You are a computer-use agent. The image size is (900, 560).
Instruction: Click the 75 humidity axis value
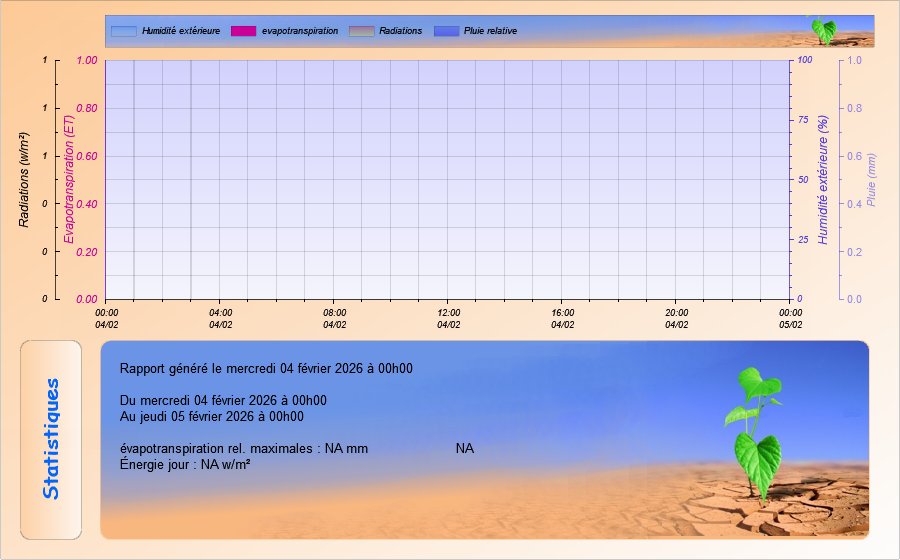pyautogui.click(x=803, y=120)
